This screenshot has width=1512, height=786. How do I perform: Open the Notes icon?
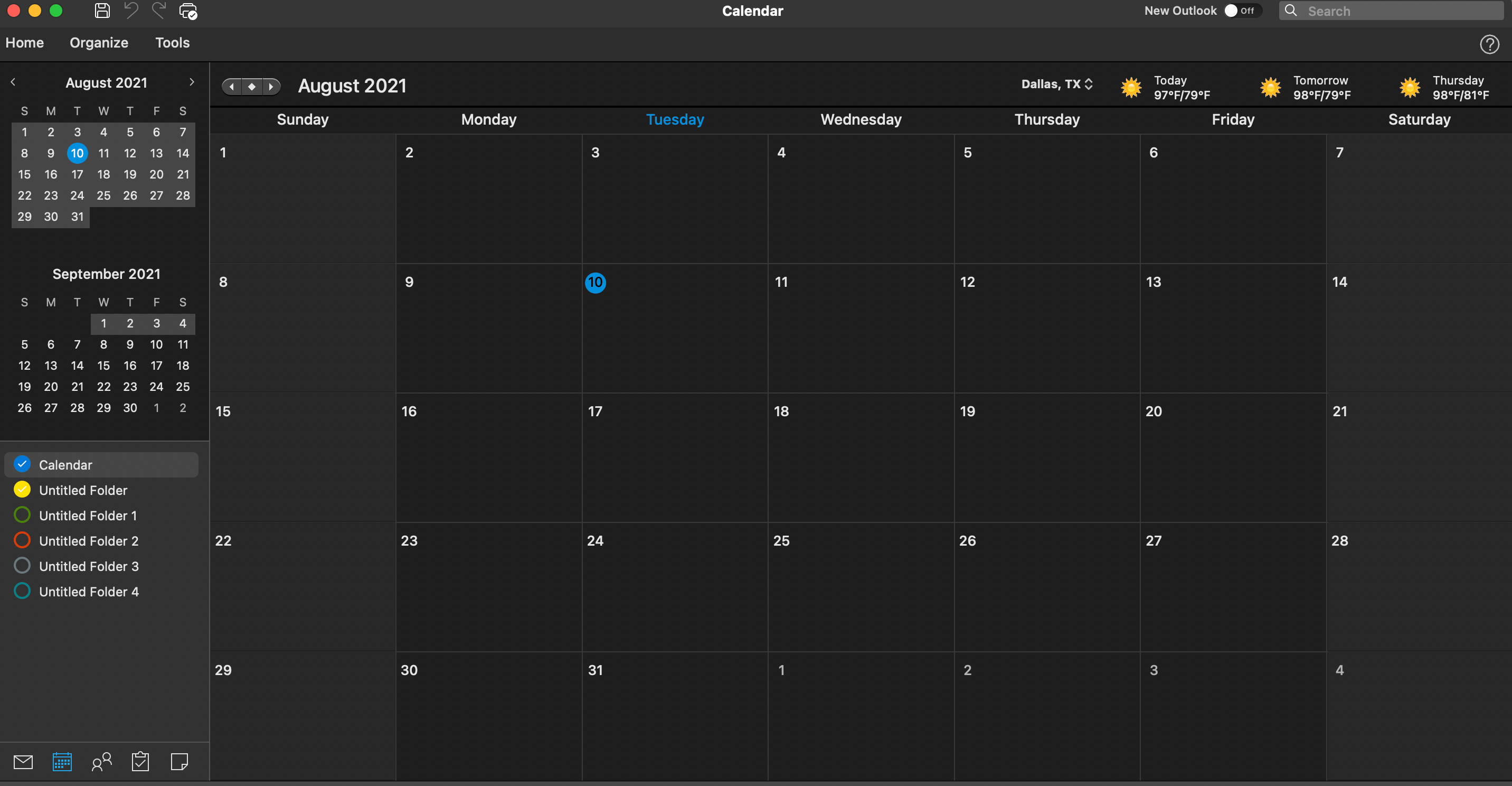(x=179, y=762)
